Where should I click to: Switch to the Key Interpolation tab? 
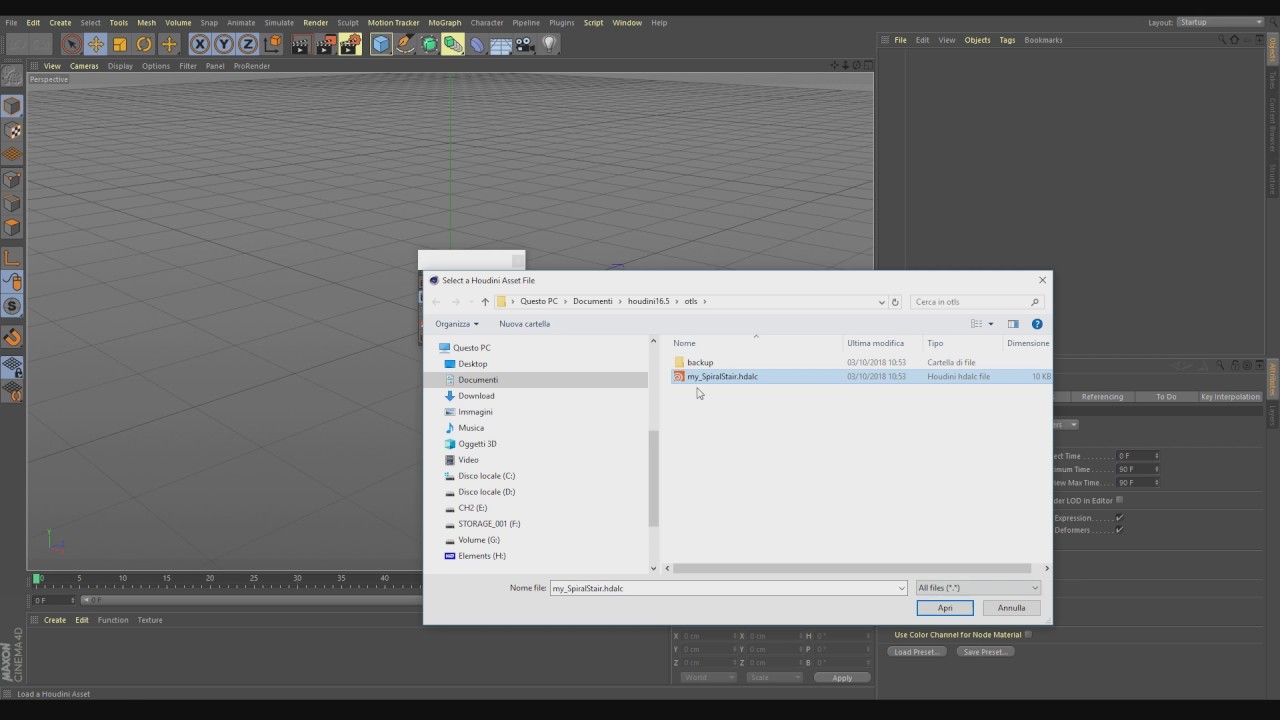pyautogui.click(x=1230, y=397)
